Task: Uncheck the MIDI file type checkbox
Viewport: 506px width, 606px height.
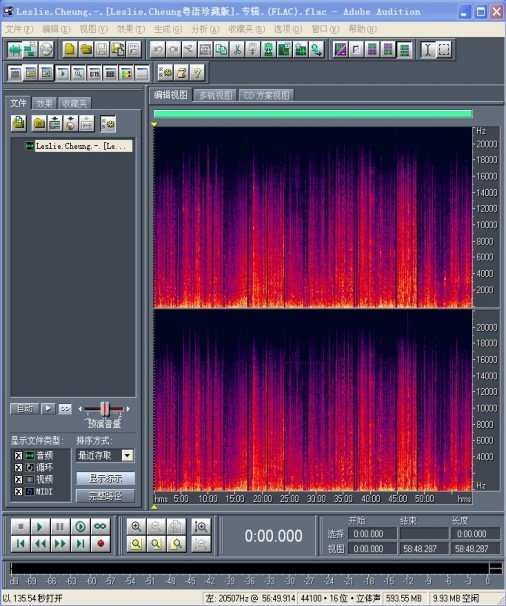Action: point(18,491)
